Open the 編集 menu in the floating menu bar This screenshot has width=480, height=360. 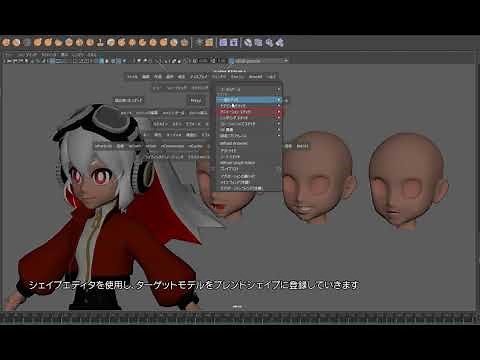146,77
